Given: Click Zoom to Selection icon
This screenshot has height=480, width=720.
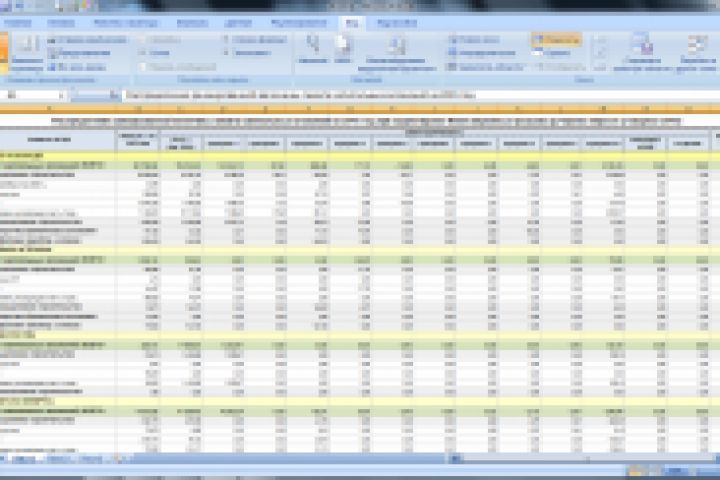Looking at the screenshot, I should click(x=396, y=53).
